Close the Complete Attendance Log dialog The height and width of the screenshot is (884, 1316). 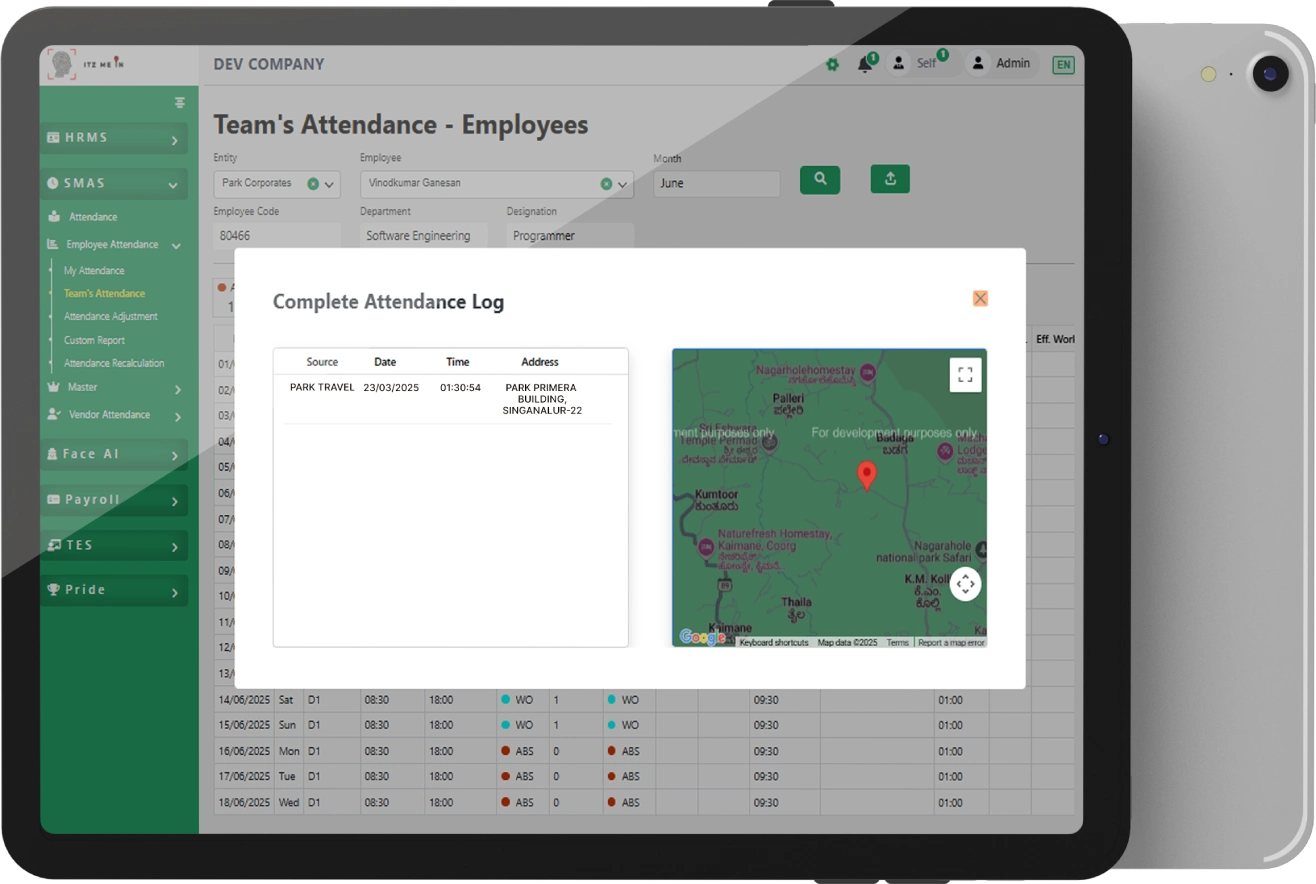pyautogui.click(x=980, y=298)
